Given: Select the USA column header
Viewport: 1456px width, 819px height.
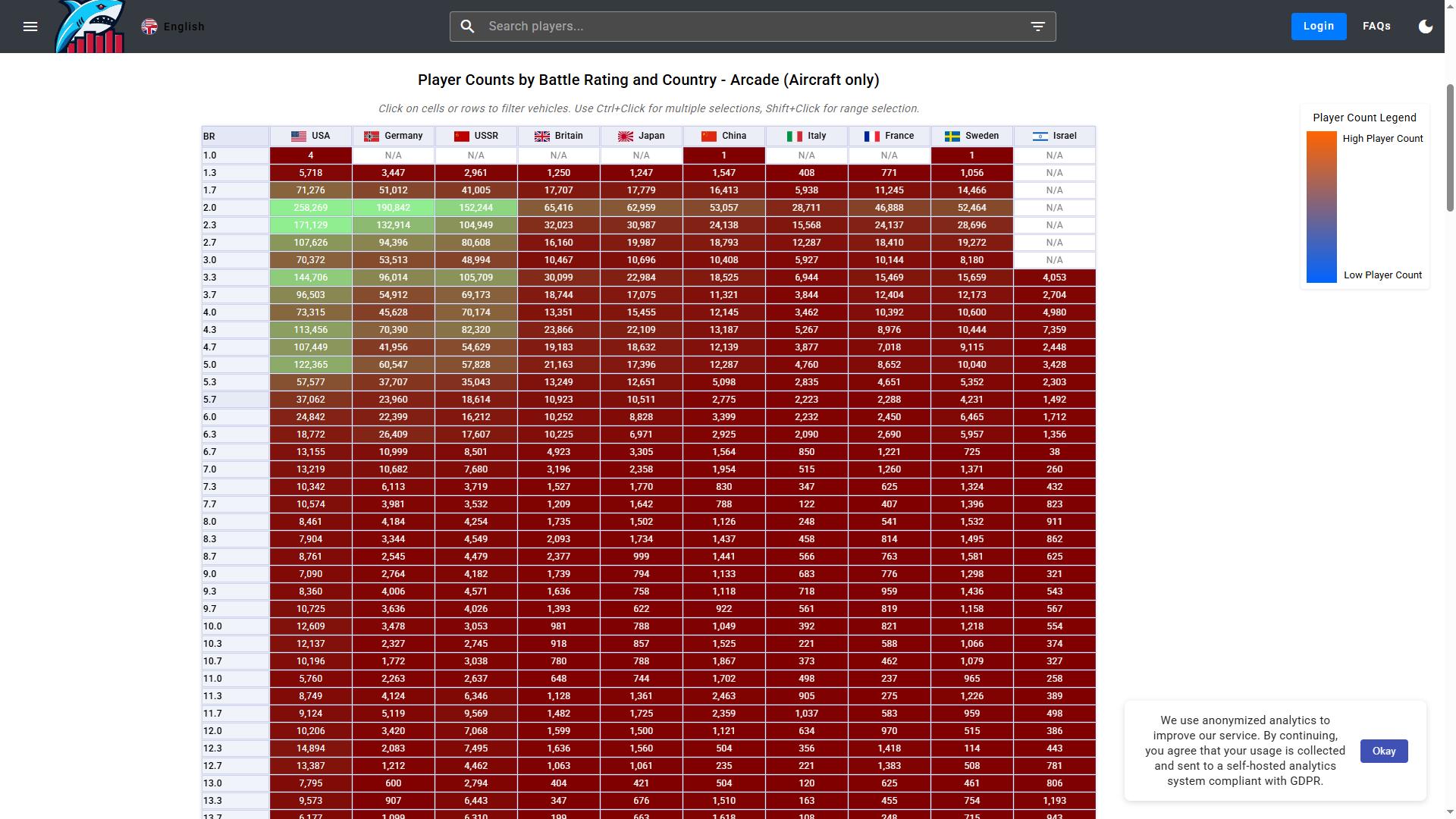Looking at the screenshot, I should point(311,136).
